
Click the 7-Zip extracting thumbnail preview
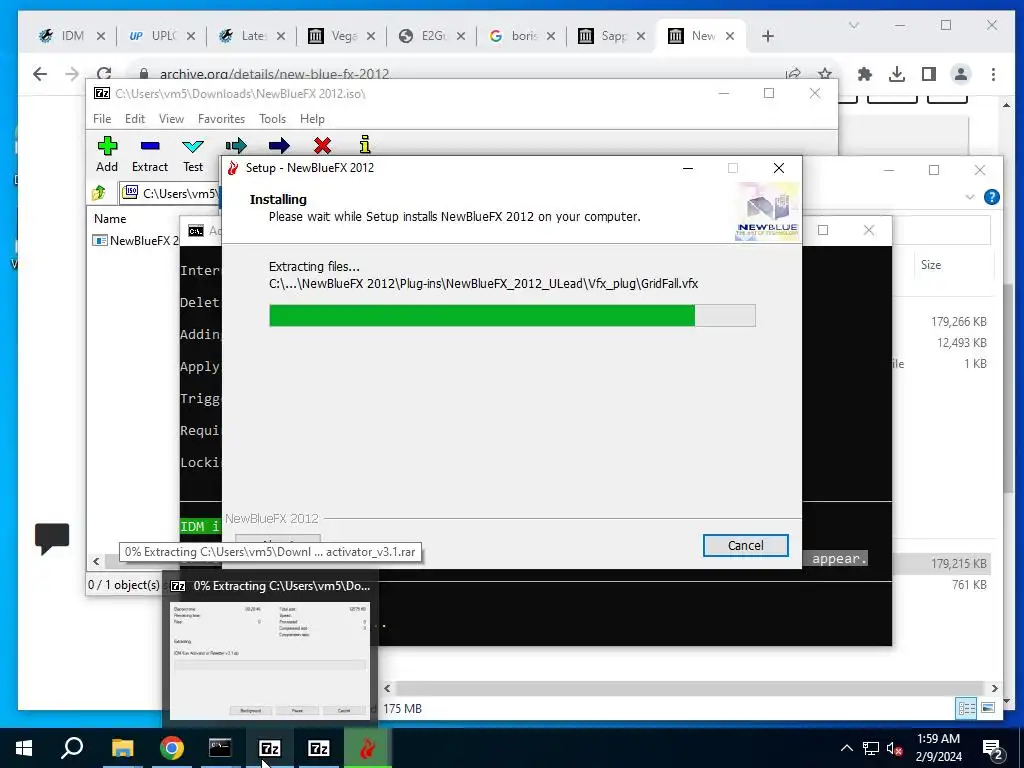coord(270,660)
